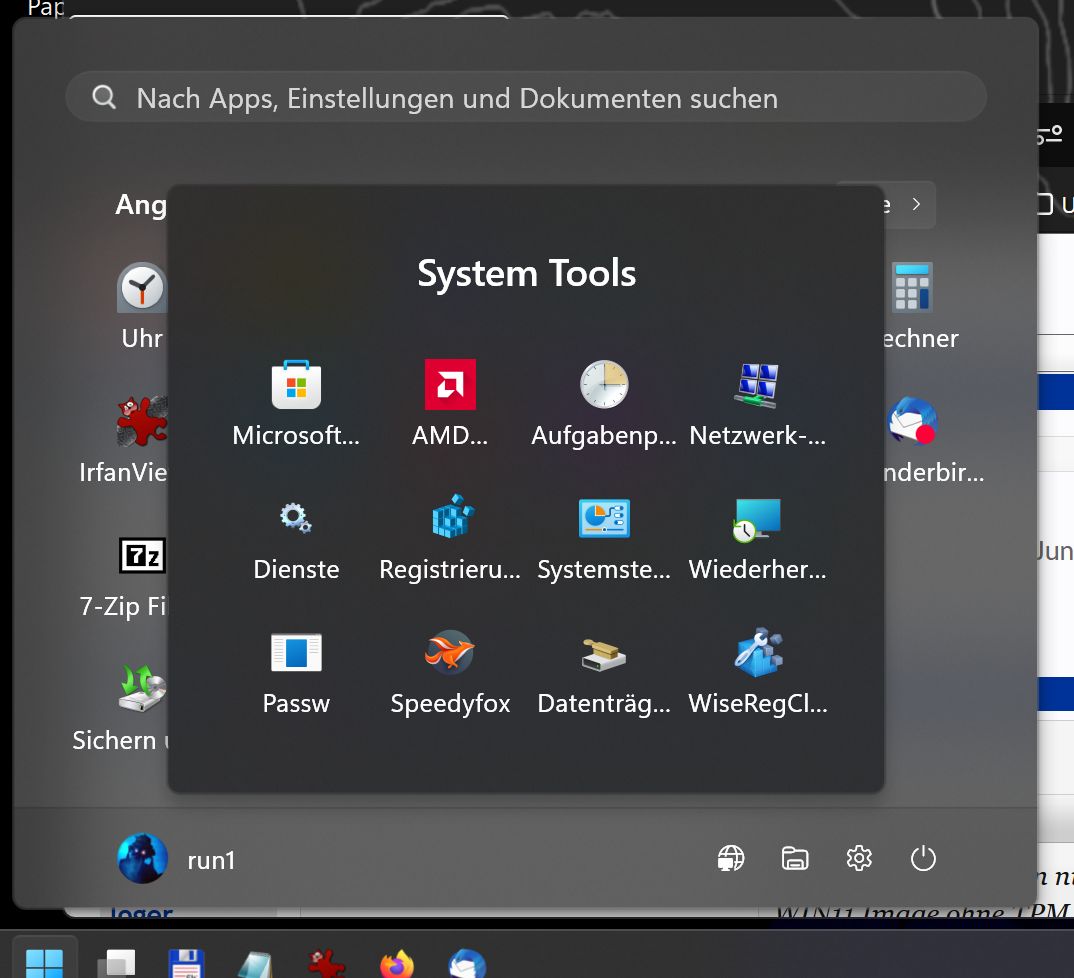1074x978 pixels.
Task: Open the Passw app icon
Action: click(296, 652)
